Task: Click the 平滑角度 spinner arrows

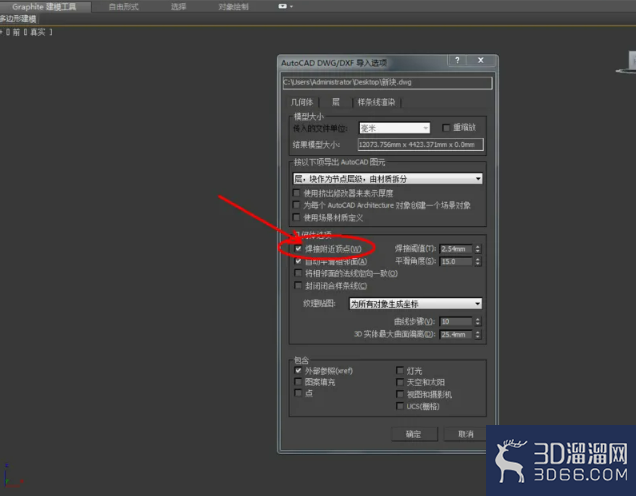Action: [x=478, y=262]
